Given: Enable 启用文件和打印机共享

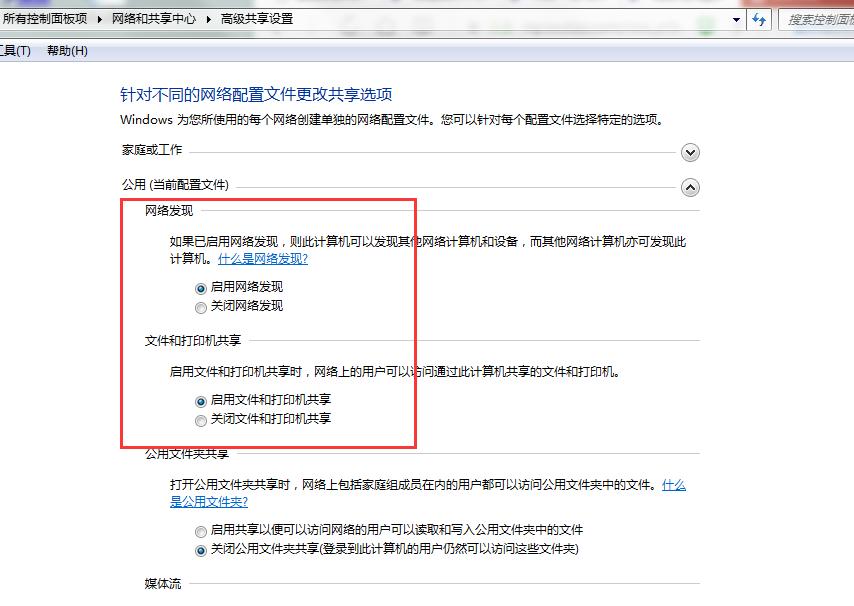Looking at the screenshot, I should tap(200, 399).
